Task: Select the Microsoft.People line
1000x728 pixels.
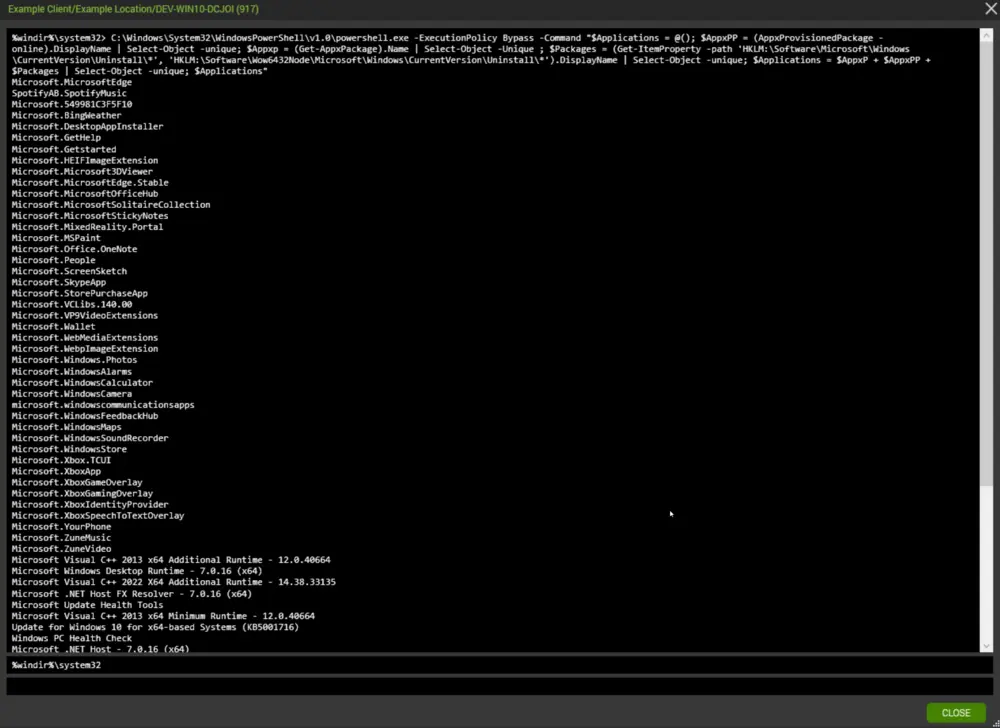Action: point(54,260)
